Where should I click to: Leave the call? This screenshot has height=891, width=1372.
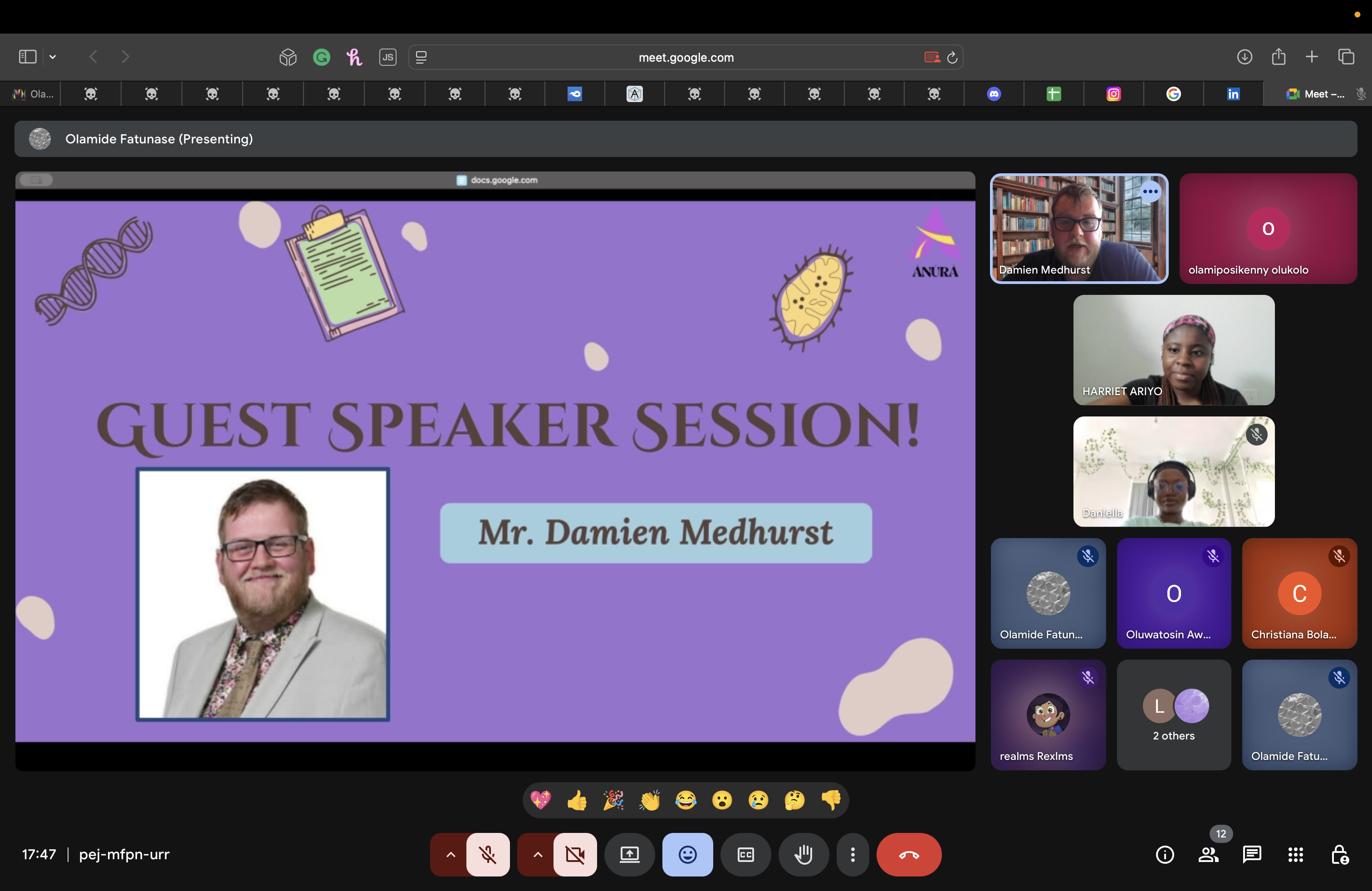[908, 854]
